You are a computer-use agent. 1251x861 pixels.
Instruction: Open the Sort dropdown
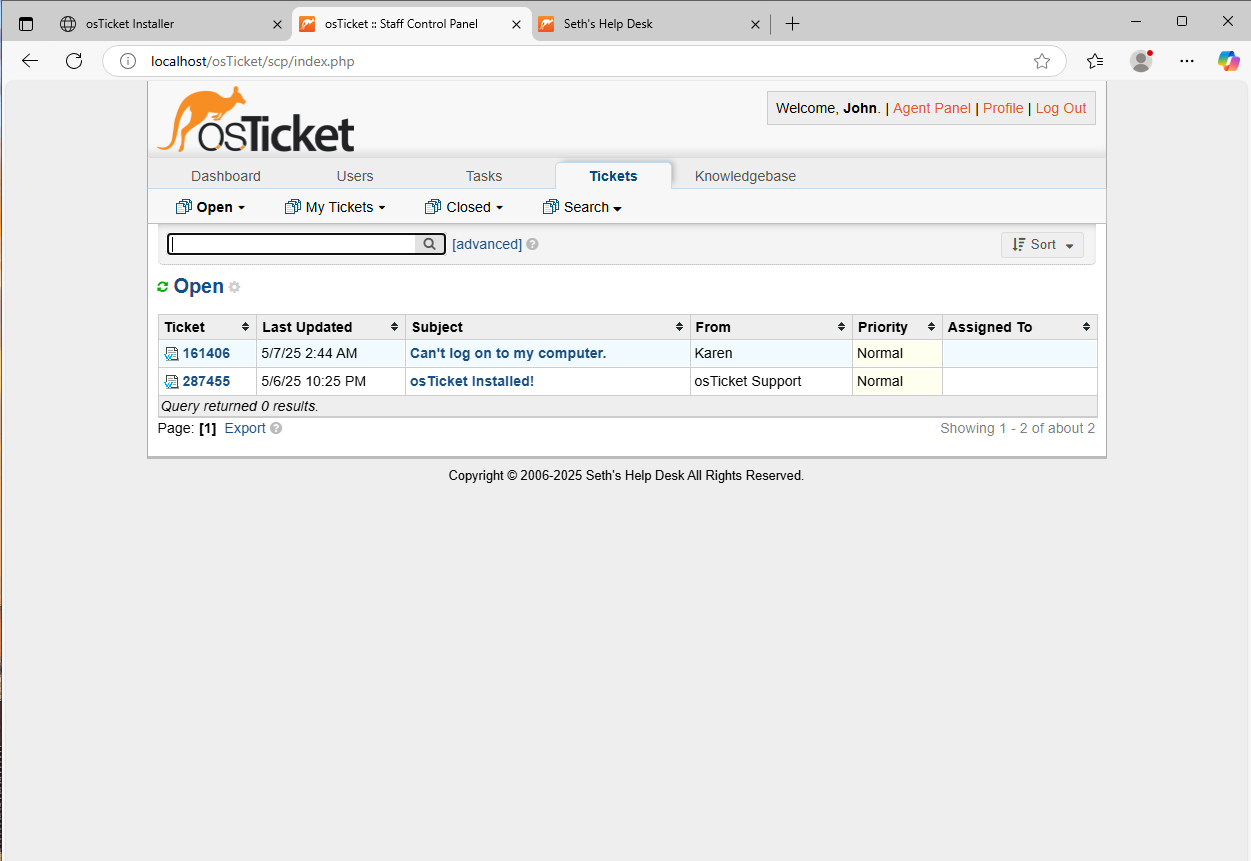(1042, 244)
